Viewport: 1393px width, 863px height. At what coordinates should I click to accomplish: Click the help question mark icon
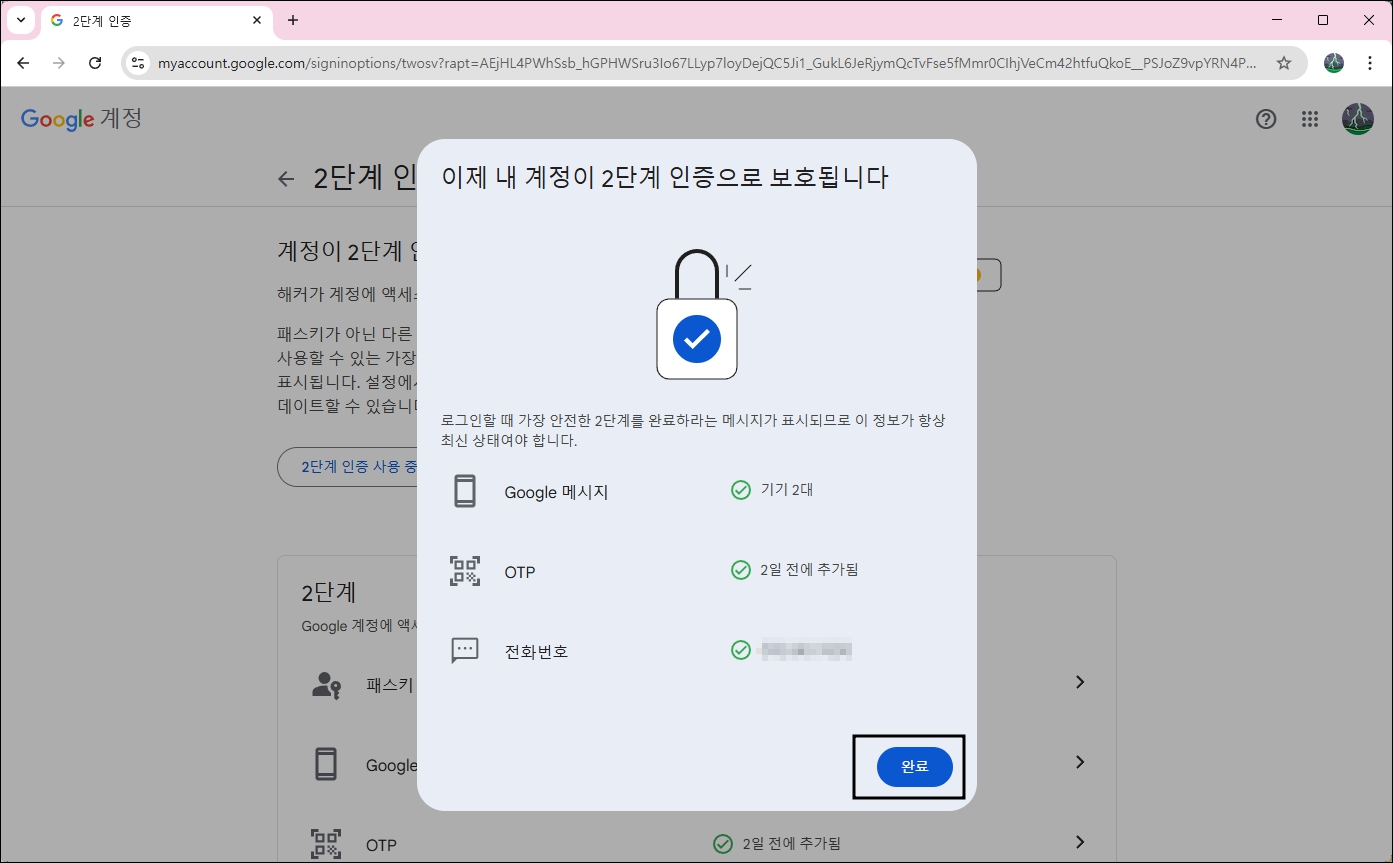(x=1266, y=118)
